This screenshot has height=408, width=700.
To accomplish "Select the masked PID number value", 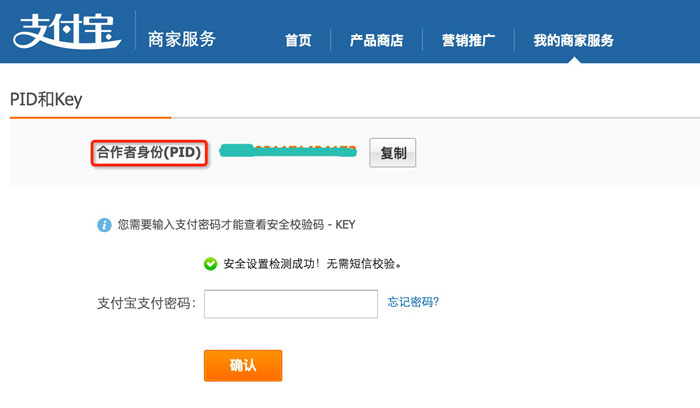I will coord(288,151).
